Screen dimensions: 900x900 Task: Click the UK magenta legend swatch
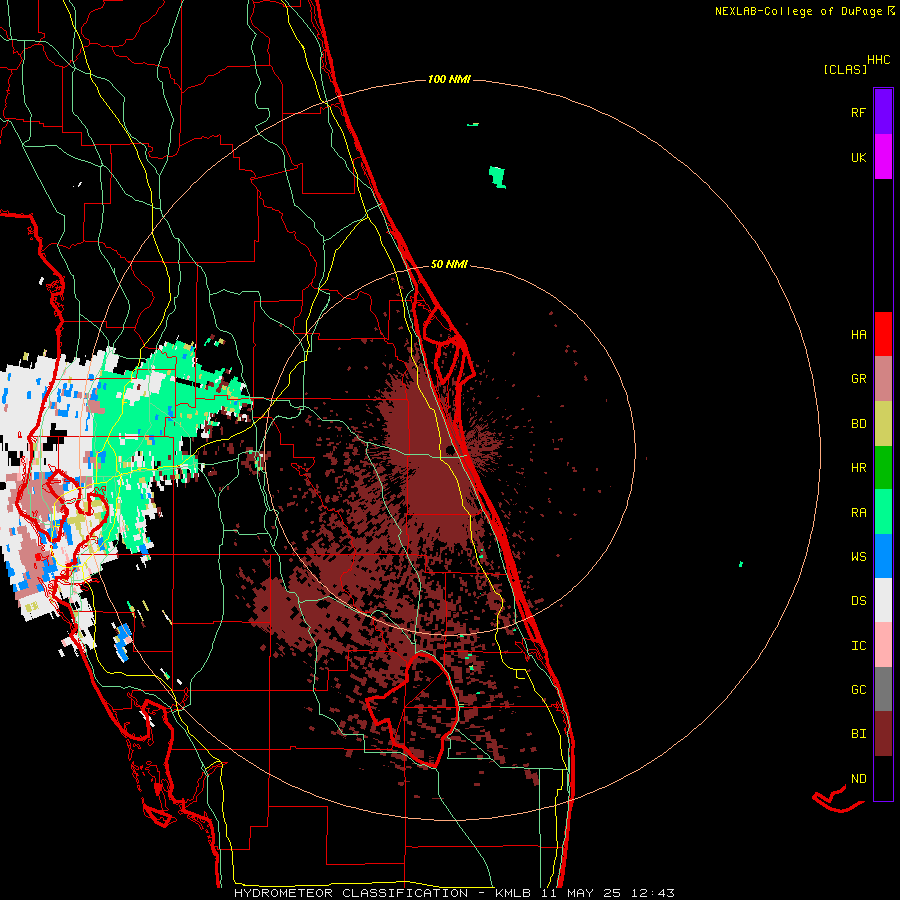(883, 156)
